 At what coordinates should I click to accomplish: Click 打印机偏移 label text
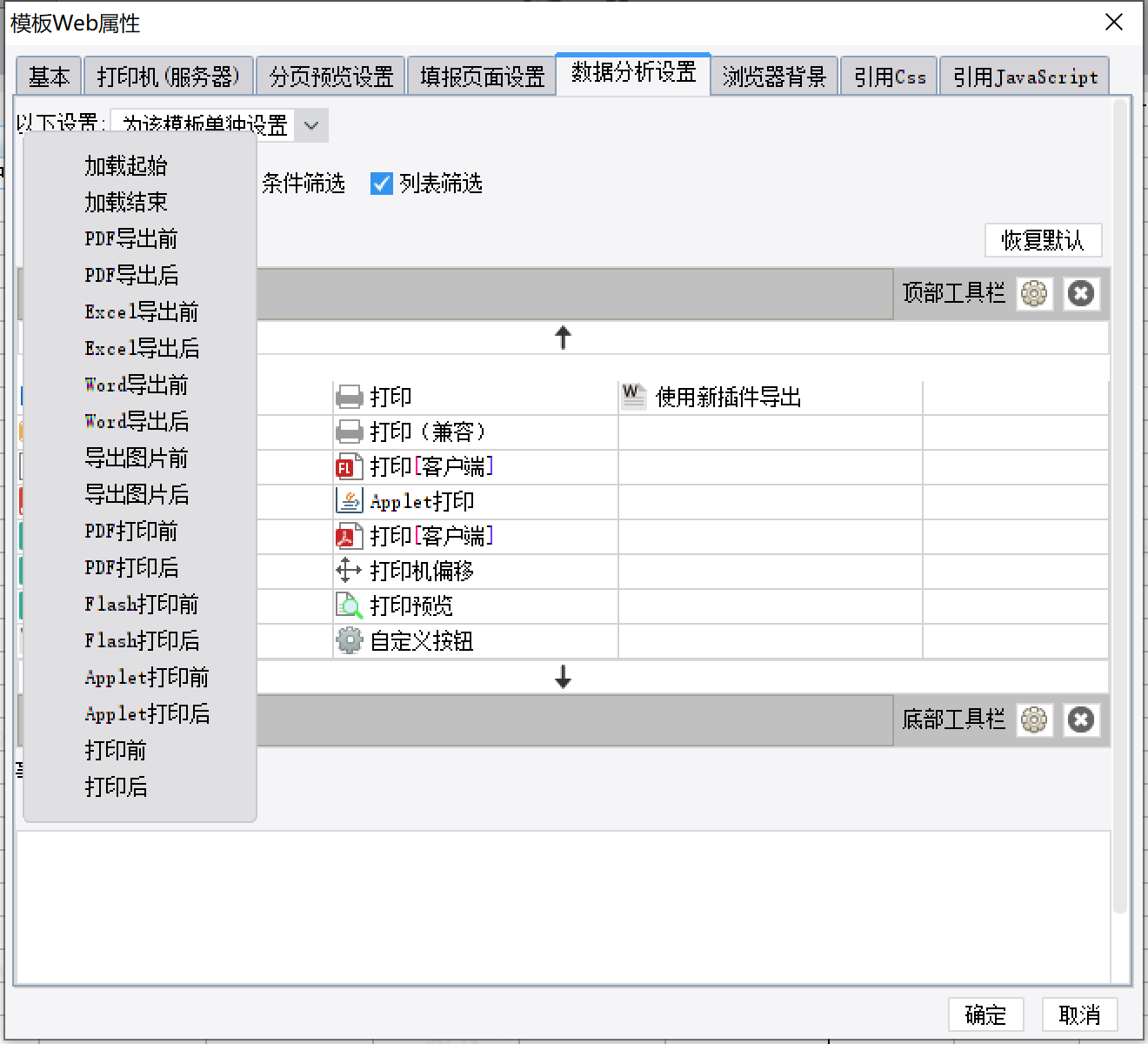422,571
